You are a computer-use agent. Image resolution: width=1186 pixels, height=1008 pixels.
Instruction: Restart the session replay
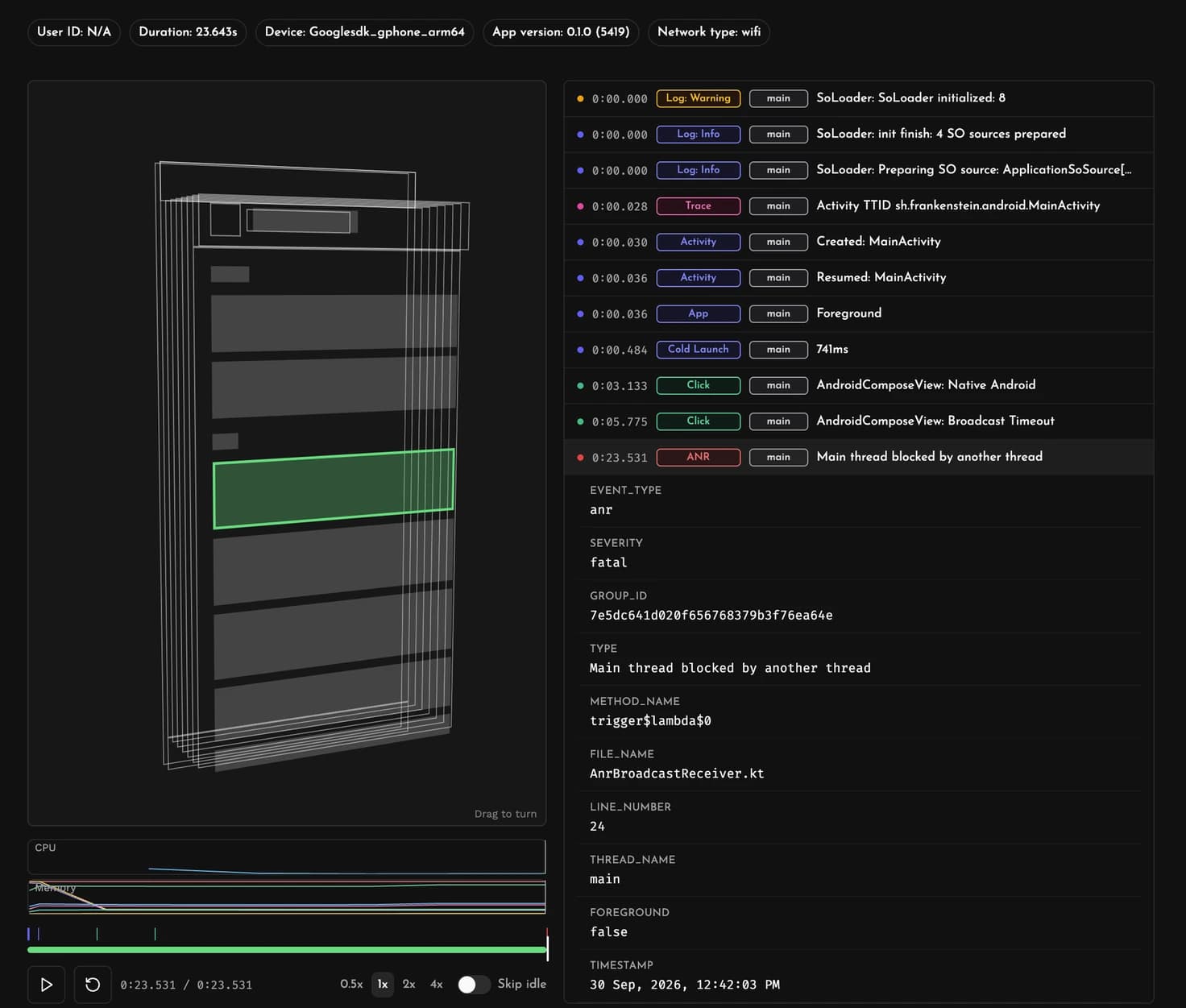click(x=93, y=985)
